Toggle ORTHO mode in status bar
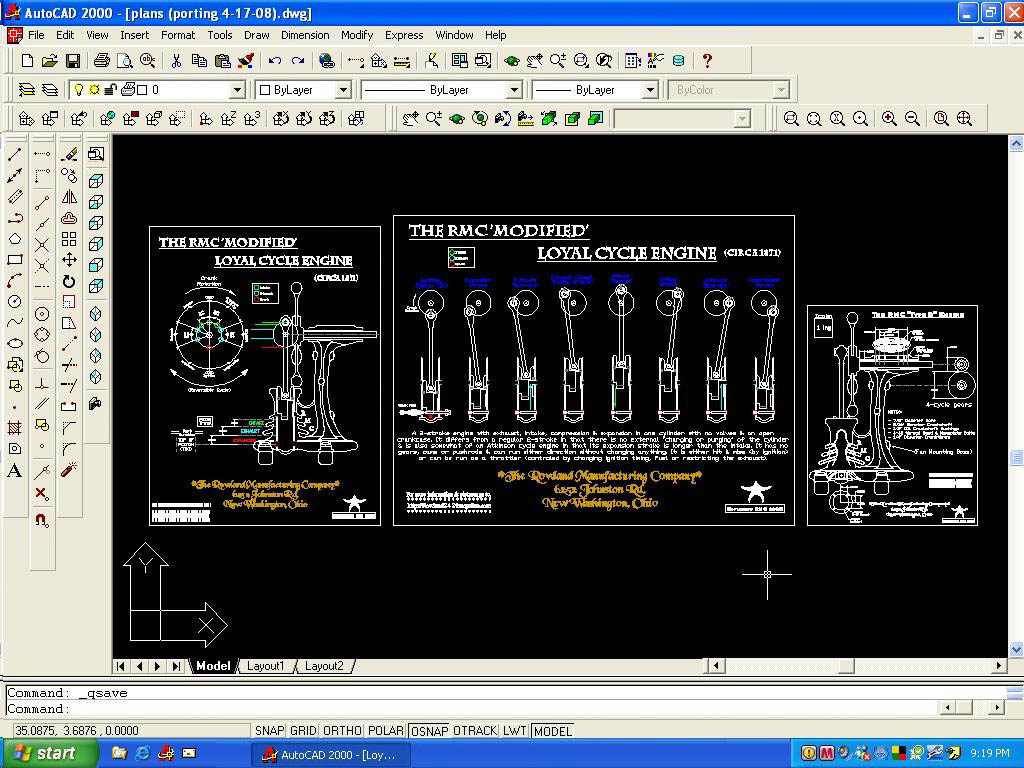 click(342, 731)
